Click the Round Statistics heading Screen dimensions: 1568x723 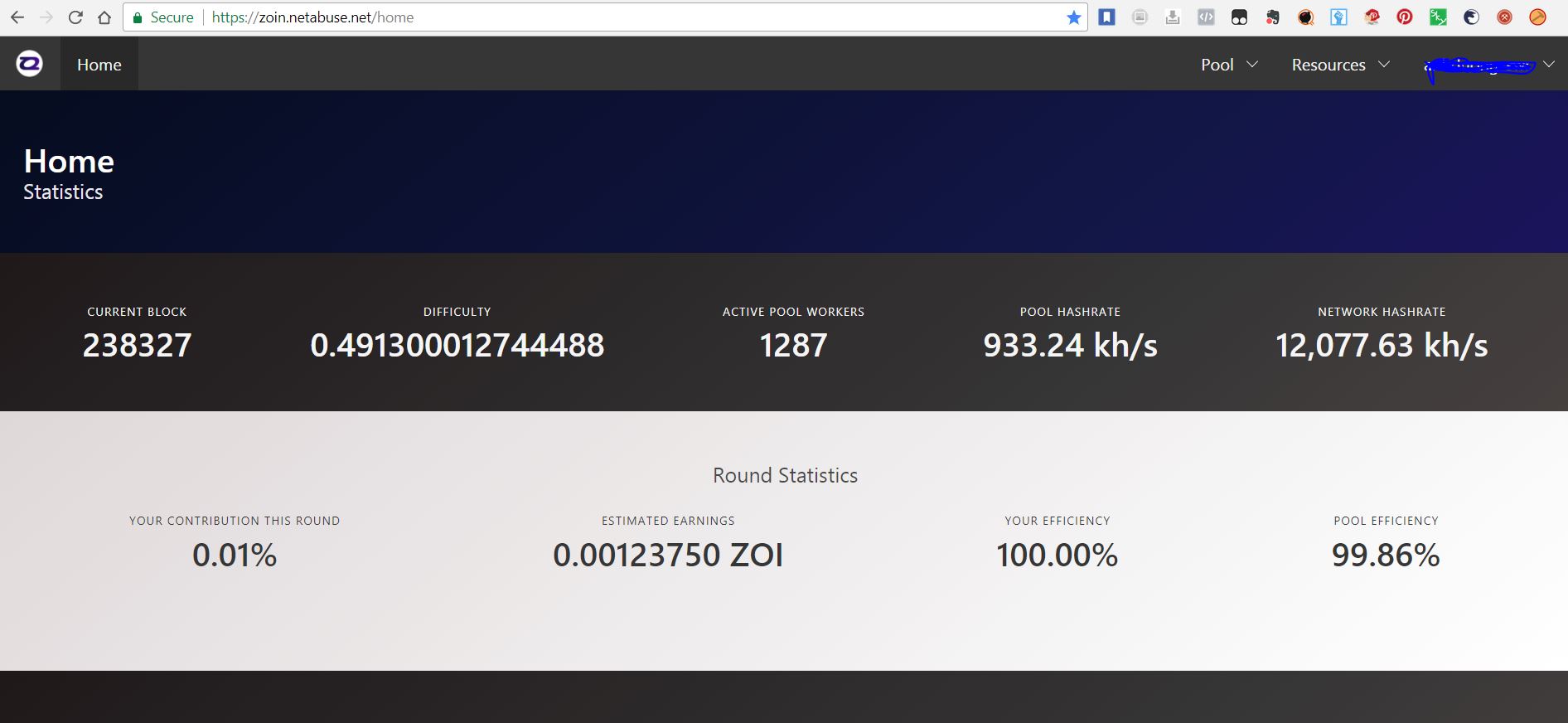(785, 475)
